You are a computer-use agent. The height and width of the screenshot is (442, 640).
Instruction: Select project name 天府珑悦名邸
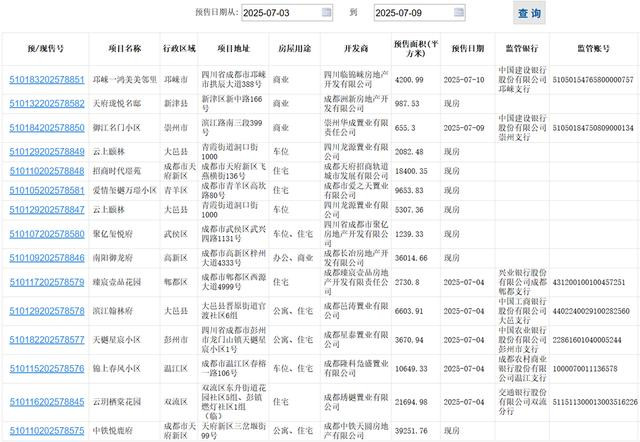(x=117, y=104)
